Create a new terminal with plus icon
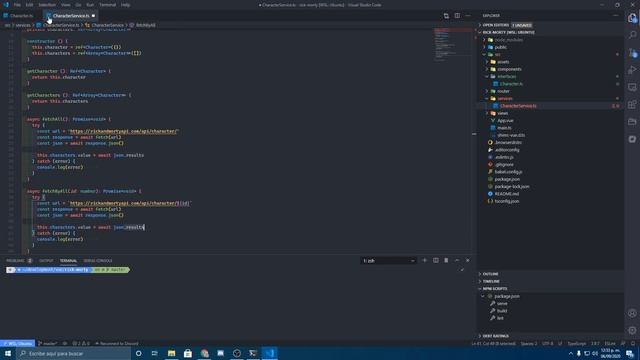The height and width of the screenshot is (360, 640). [424, 260]
